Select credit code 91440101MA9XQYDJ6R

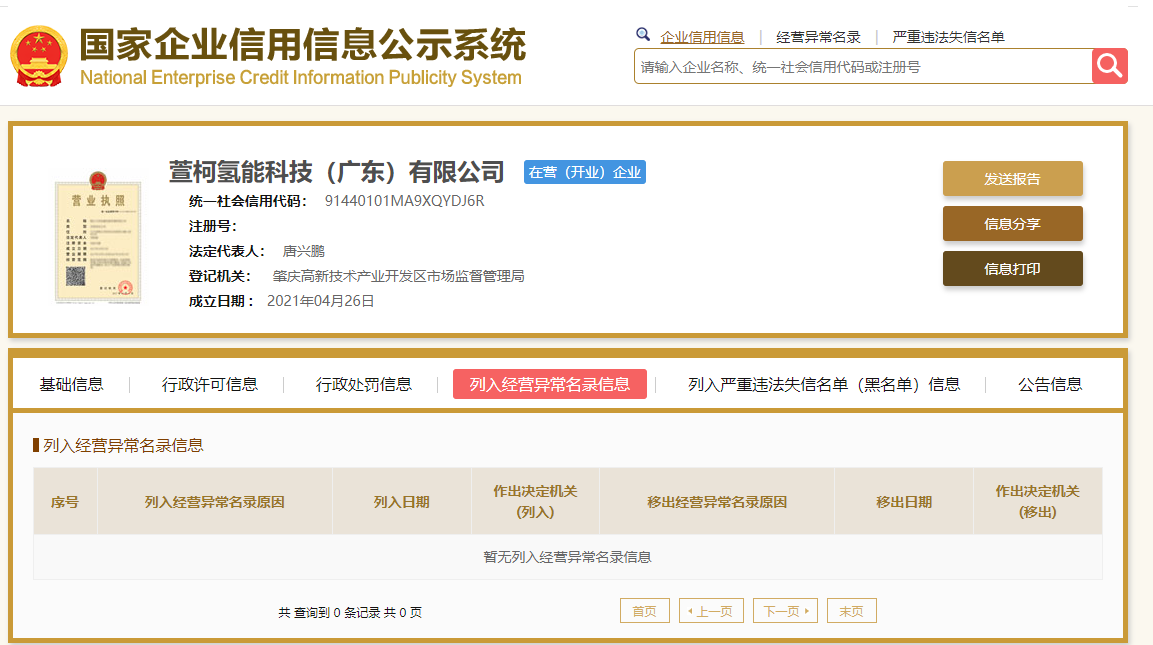(x=404, y=201)
